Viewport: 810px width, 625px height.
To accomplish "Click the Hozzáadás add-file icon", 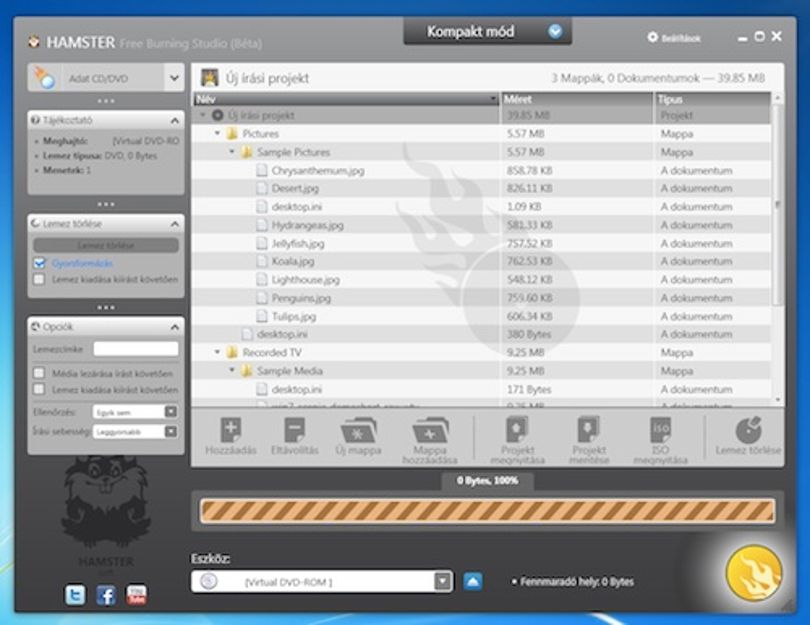I will (x=231, y=430).
